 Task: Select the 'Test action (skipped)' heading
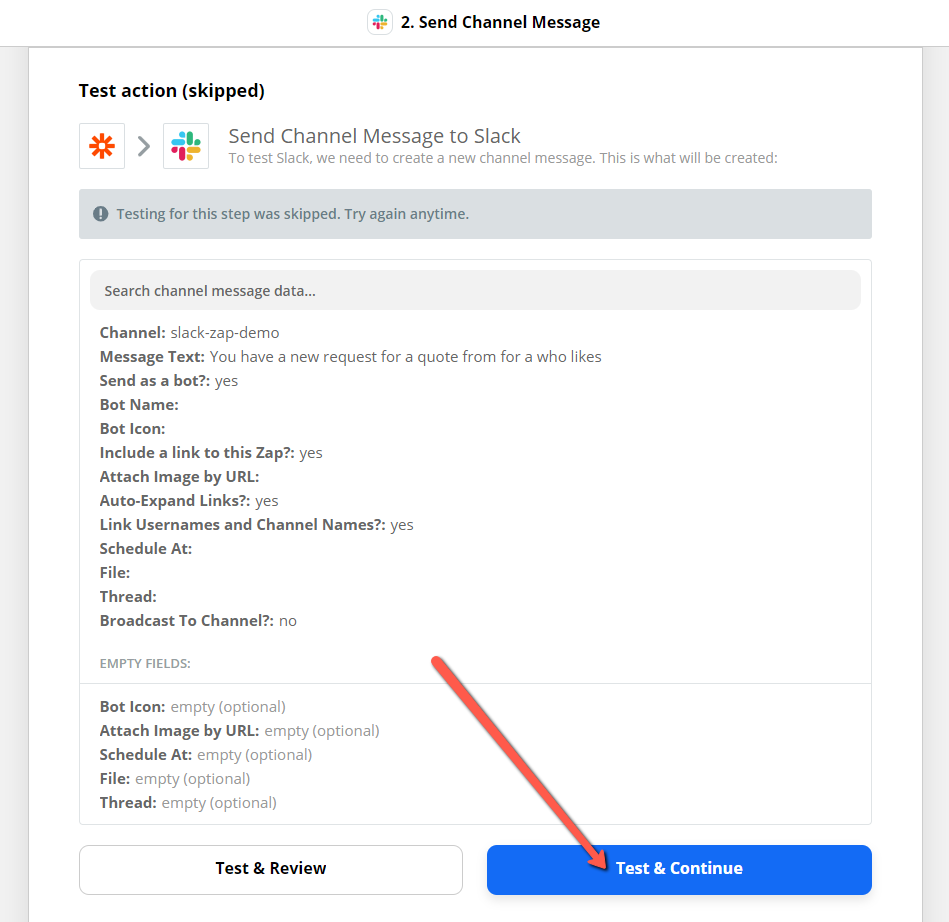(x=172, y=91)
